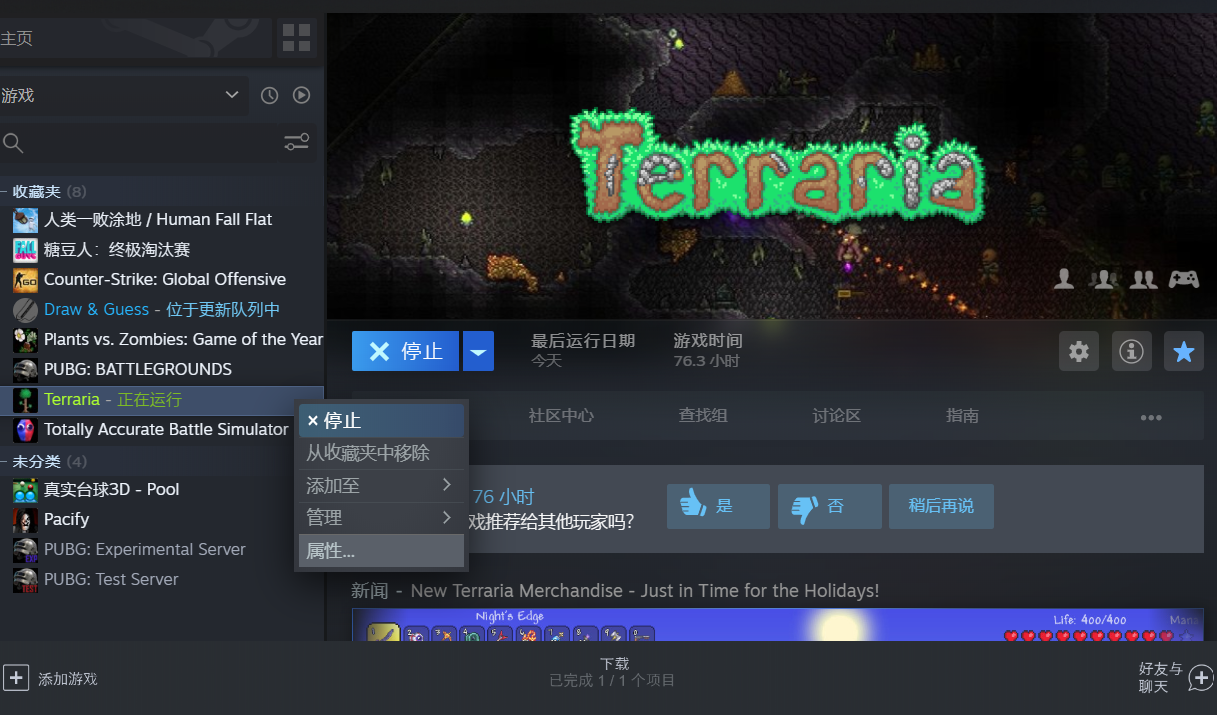Open the library advanced filter settings icon
This screenshot has width=1217, height=715.
296,143
